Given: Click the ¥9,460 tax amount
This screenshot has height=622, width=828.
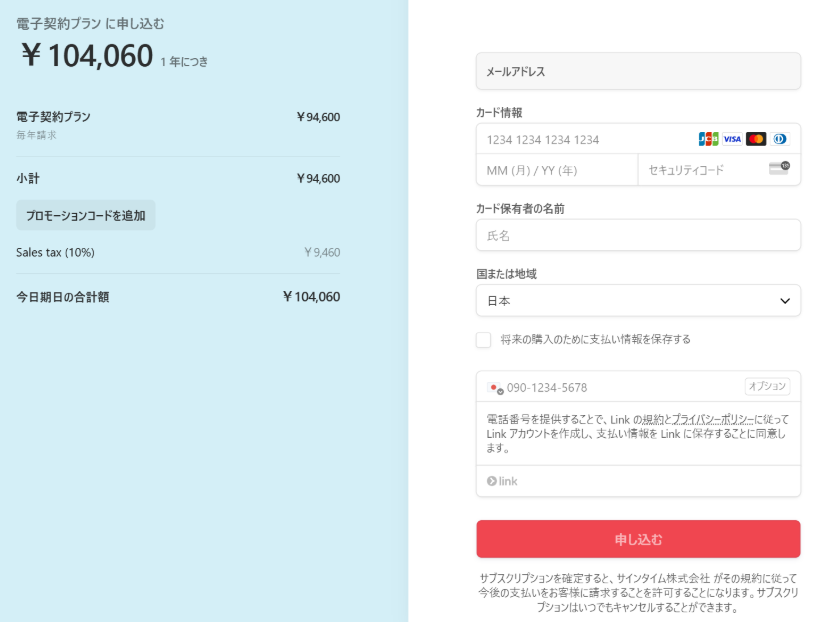Looking at the screenshot, I should point(322,252).
